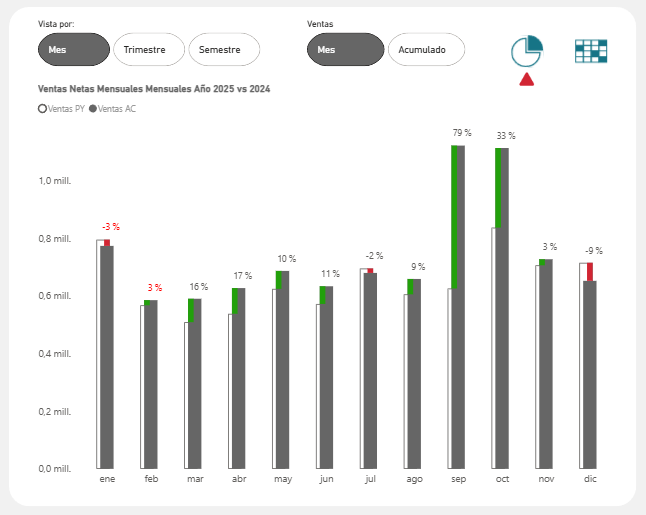Click the Ventas AC legend marker
This screenshot has height=515, width=646.
[x=93, y=108]
